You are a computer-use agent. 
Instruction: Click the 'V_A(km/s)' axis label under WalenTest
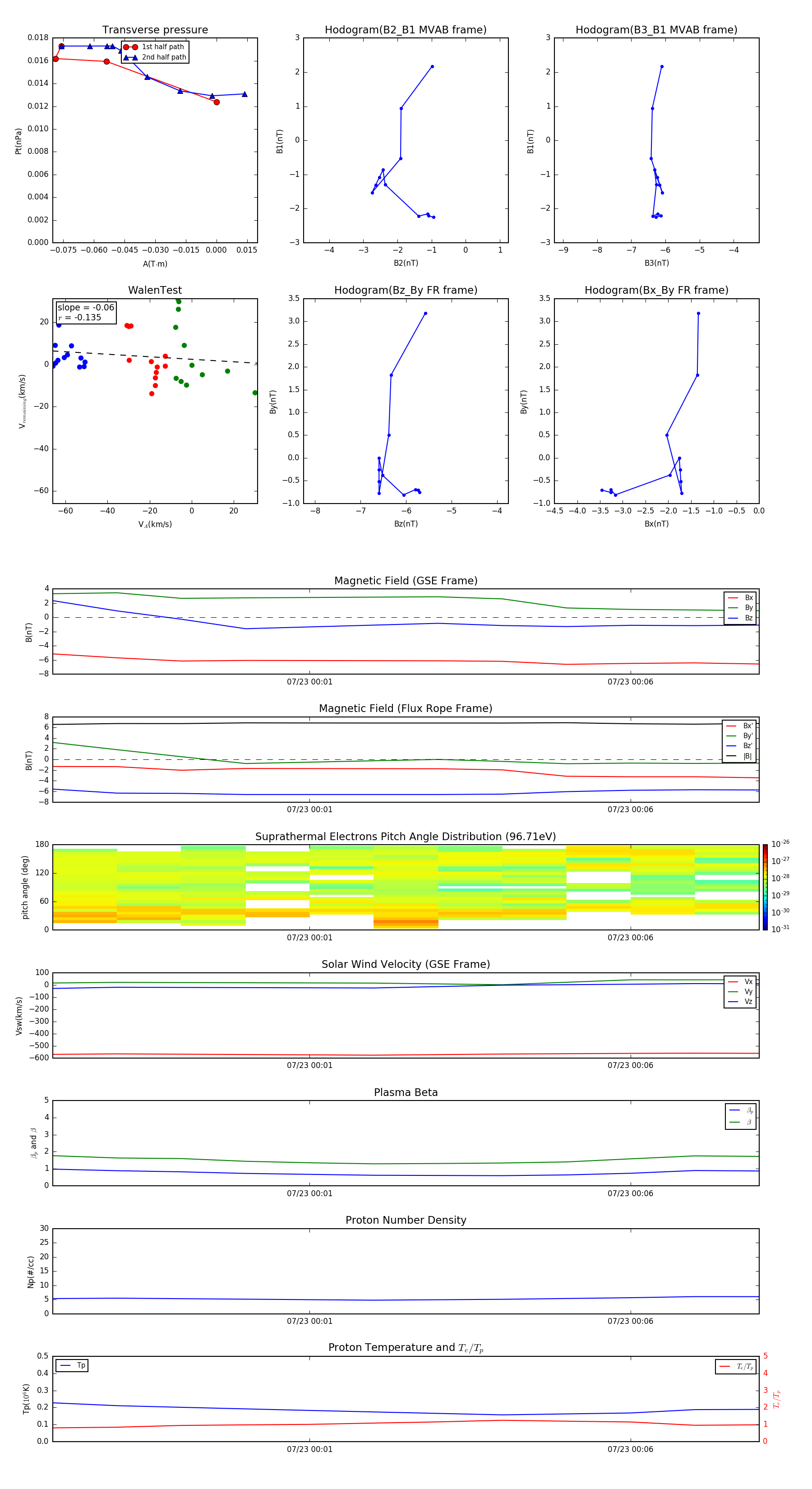tap(155, 525)
